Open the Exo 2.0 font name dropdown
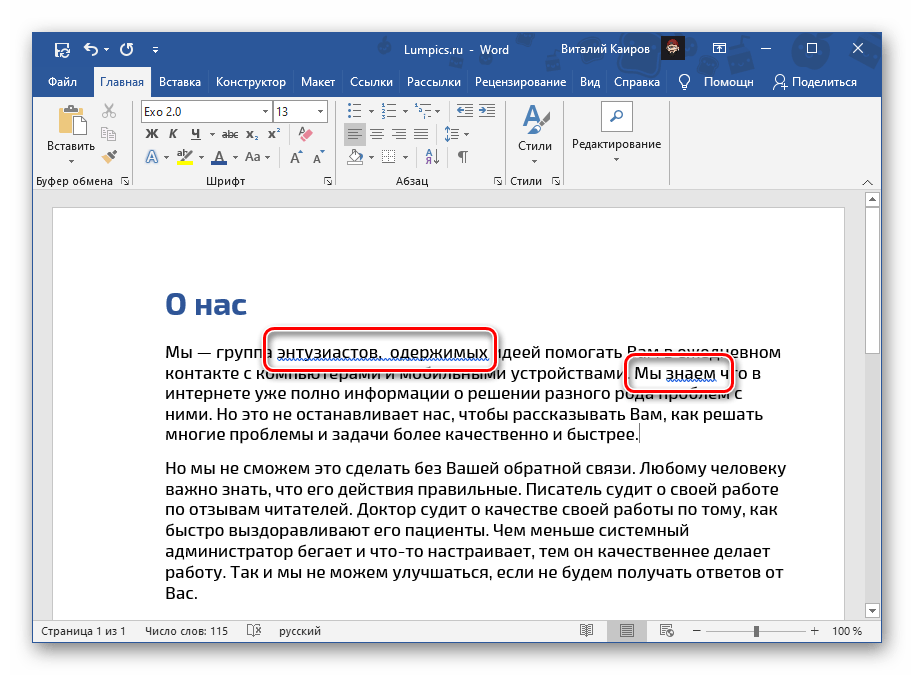 pos(265,111)
